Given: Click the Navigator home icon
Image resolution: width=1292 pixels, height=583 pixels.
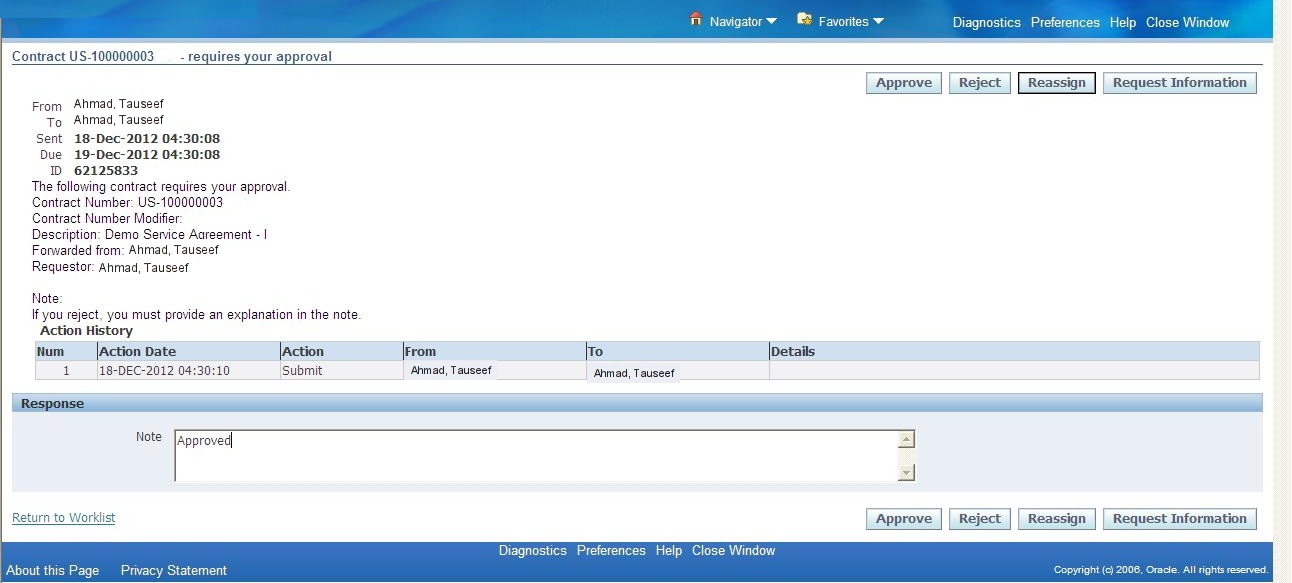Looking at the screenshot, I should [x=696, y=18].
